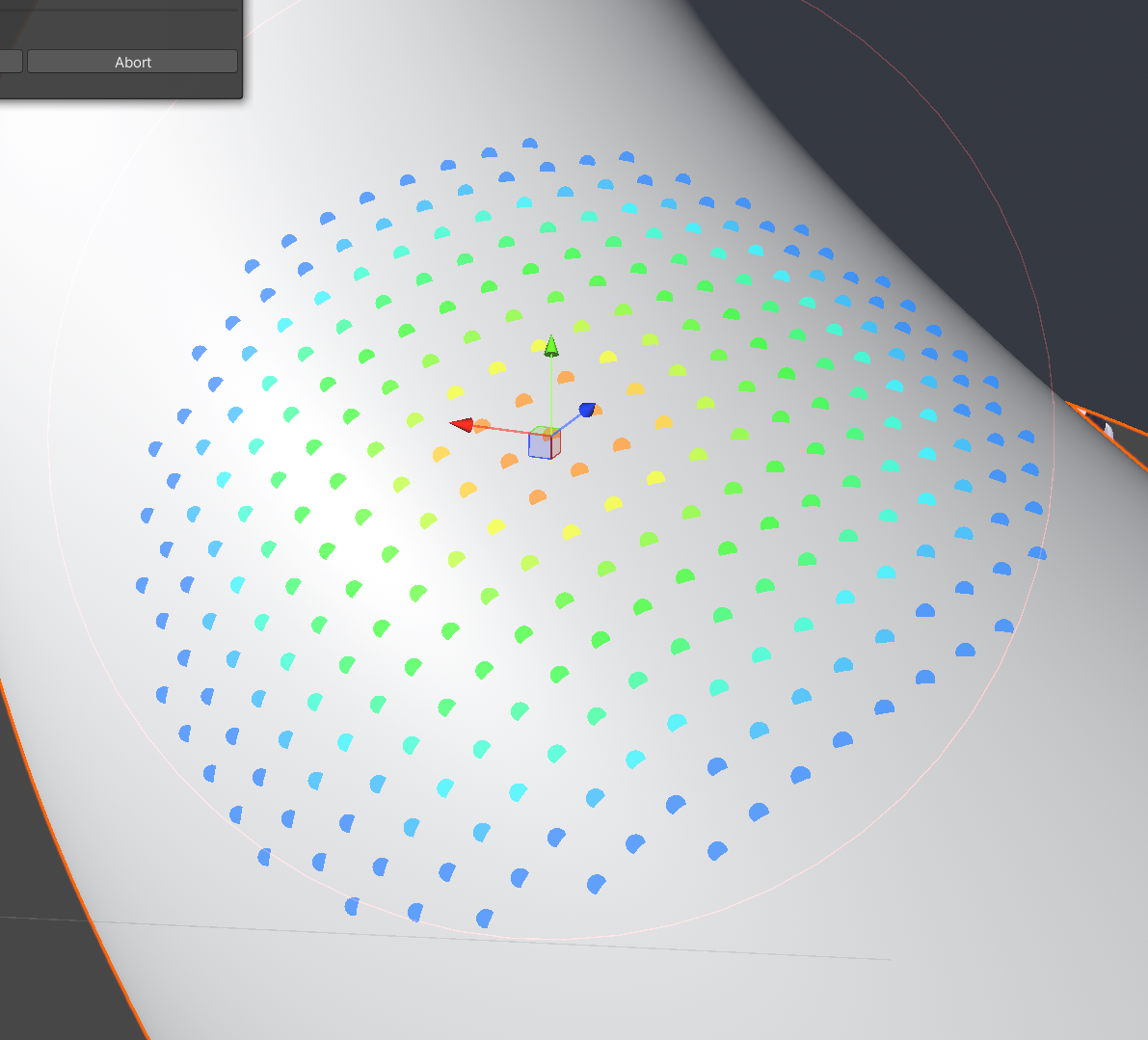
Task: Select the red X-axis arrow head
Action: coord(462,425)
